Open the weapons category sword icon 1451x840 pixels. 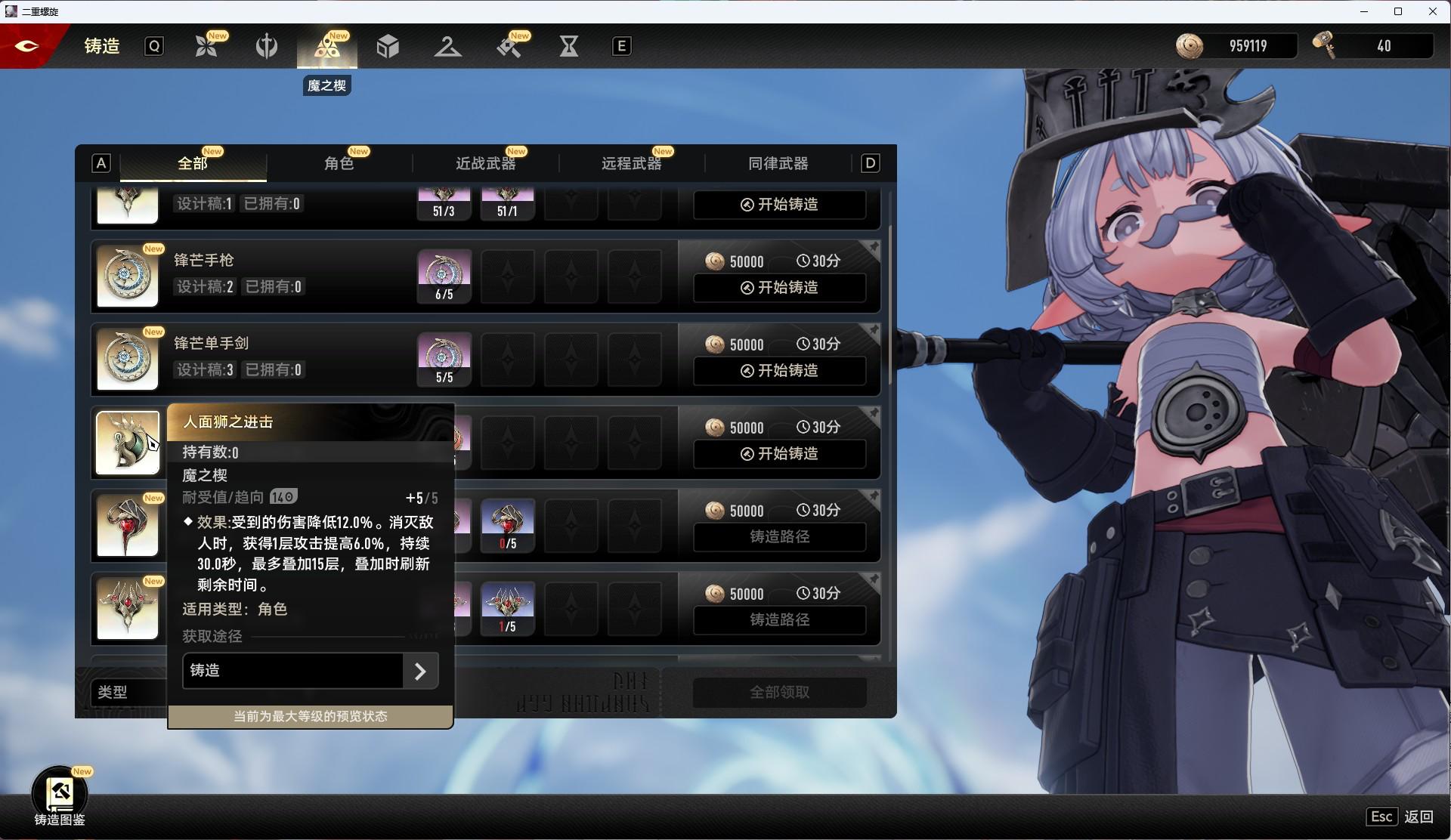pos(266,46)
